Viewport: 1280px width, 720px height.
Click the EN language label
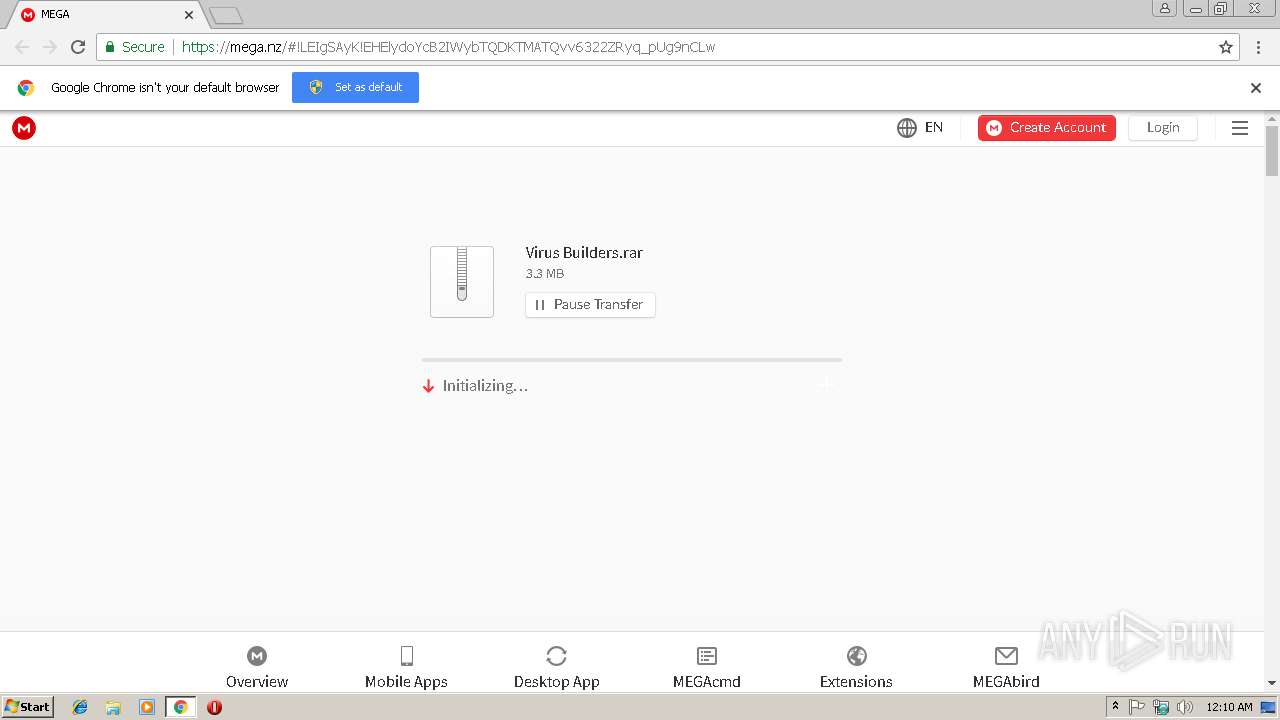pos(934,128)
